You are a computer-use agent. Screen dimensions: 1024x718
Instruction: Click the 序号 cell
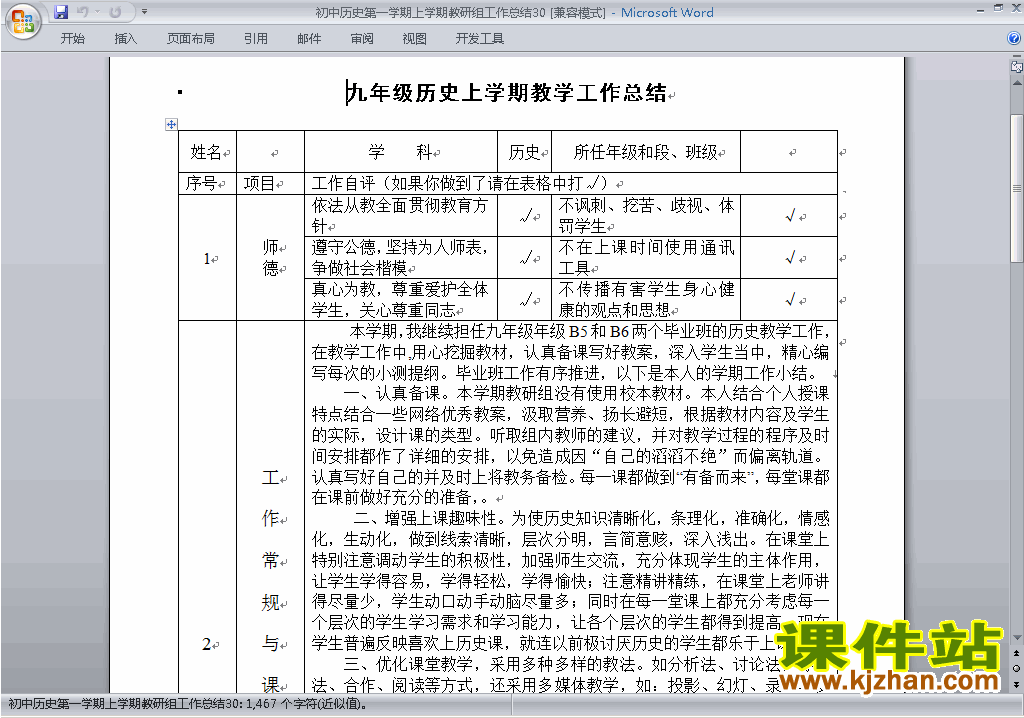pyautogui.click(x=208, y=184)
